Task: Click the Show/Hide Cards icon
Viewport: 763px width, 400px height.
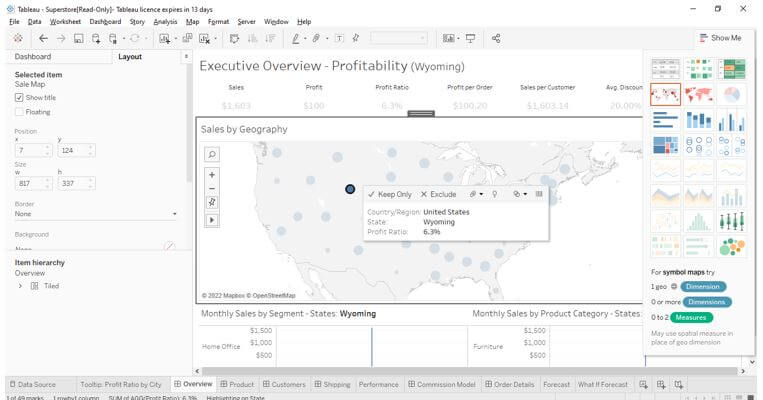Action: [x=448, y=38]
